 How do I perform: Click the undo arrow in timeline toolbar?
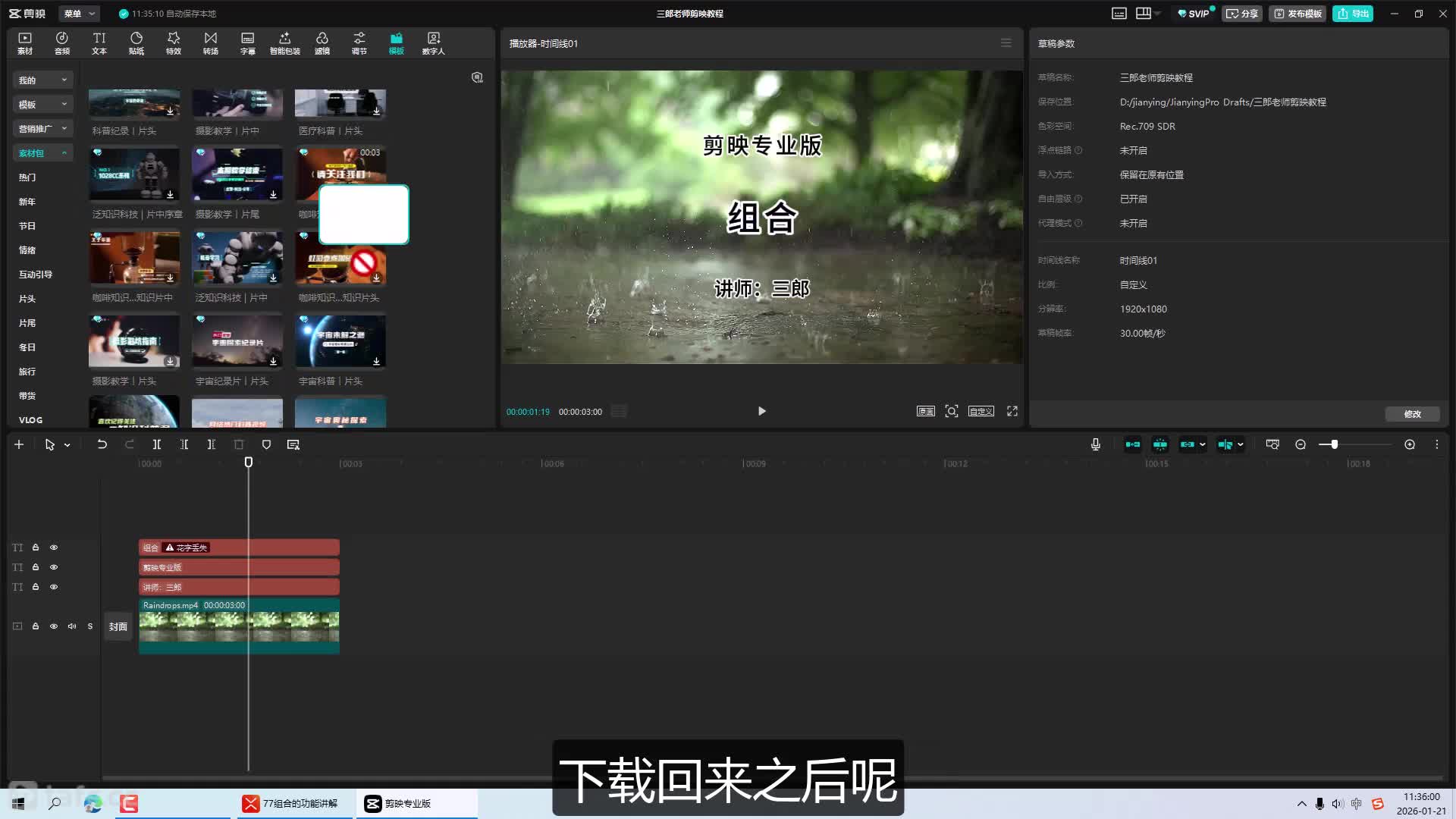pos(102,445)
